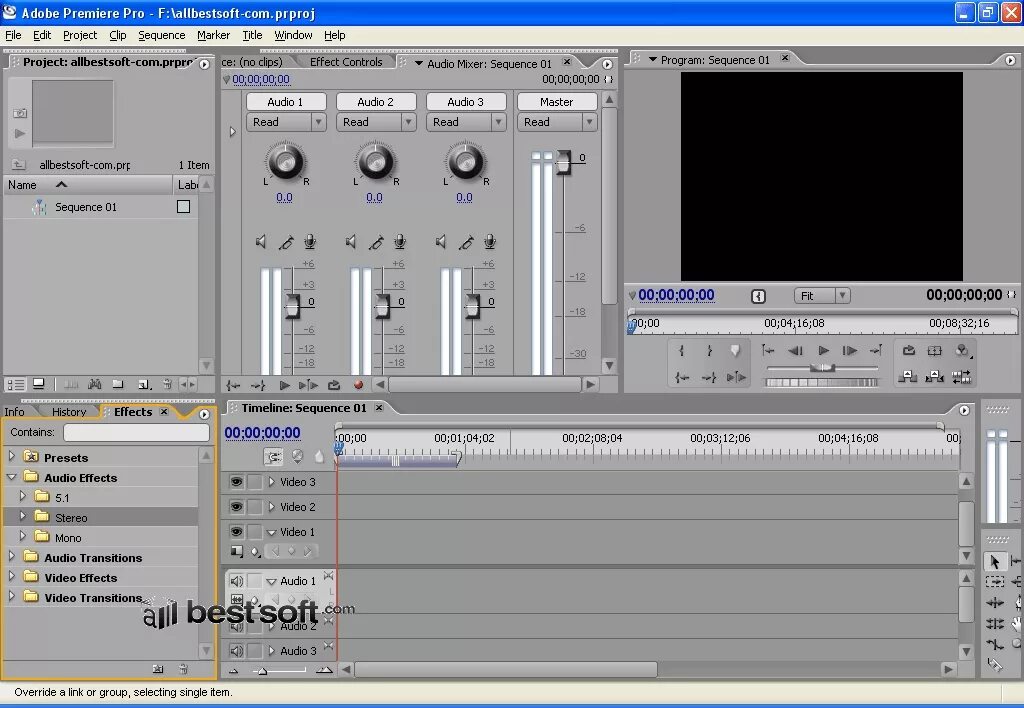This screenshot has width=1024, height=708.
Task: Switch Project panel to Icon view
Action: (39, 384)
